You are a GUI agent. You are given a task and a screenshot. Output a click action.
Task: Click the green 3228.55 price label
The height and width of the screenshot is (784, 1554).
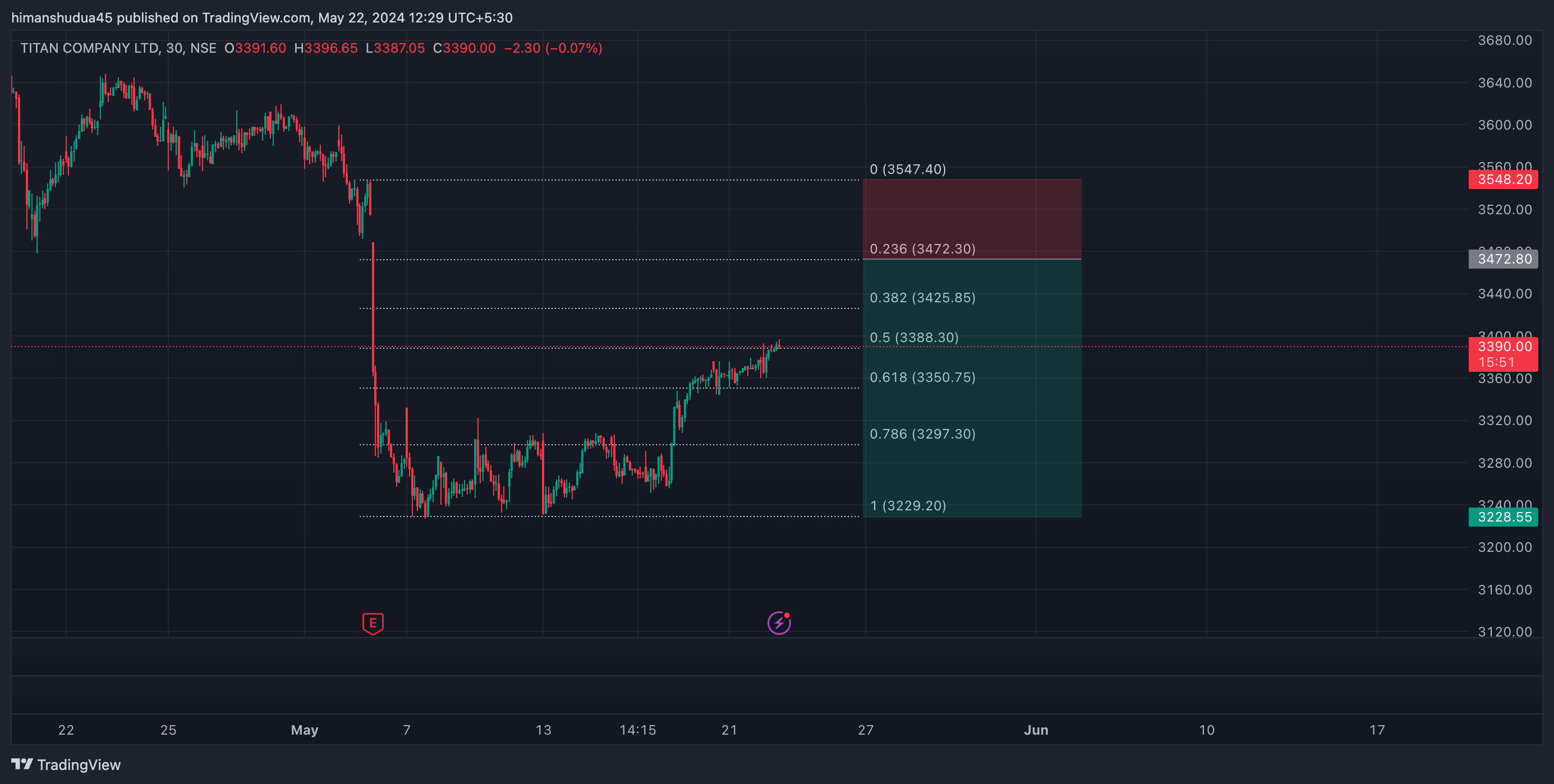tap(1503, 517)
